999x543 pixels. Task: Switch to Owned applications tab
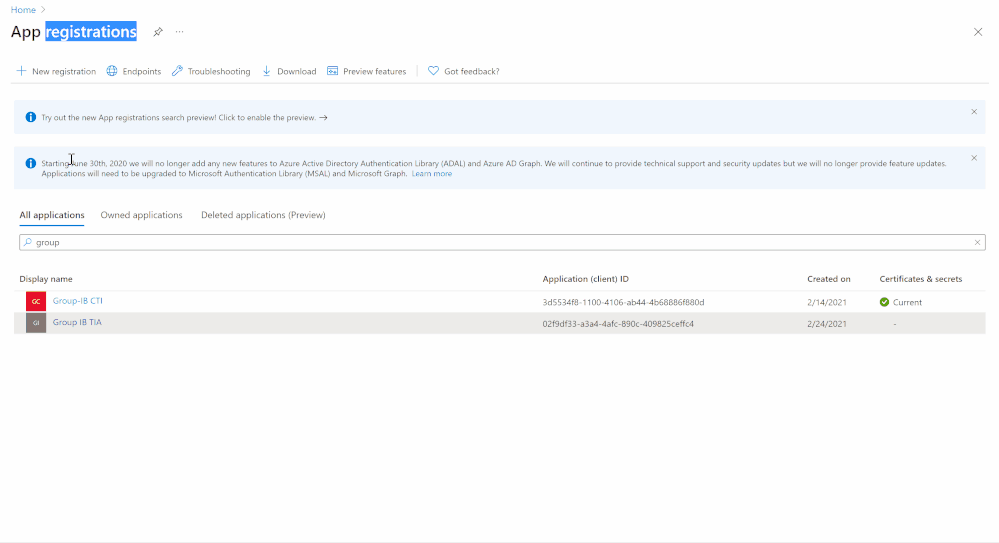coord(141,215)
